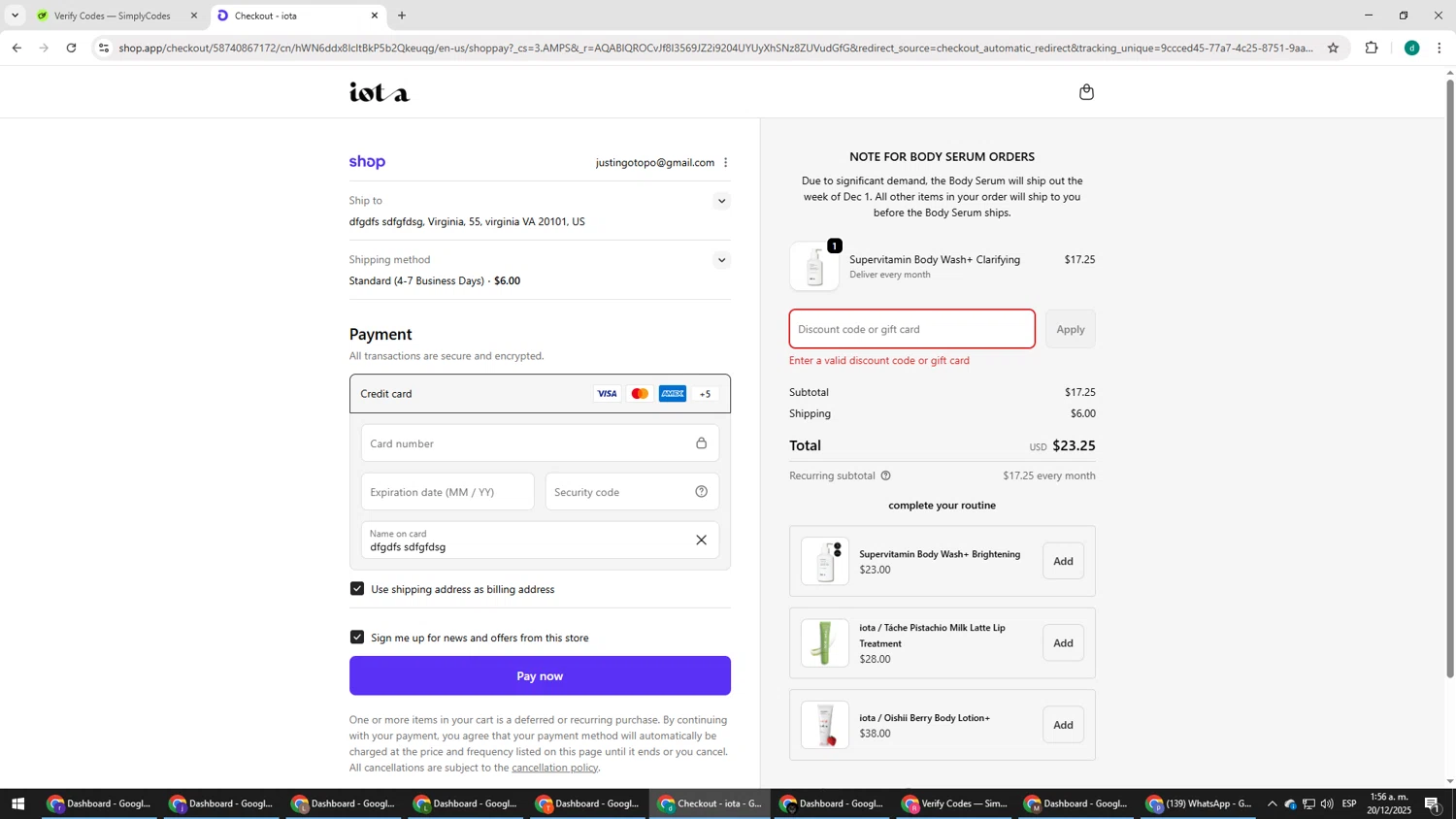Screen dimensions: 1456x819
Task: Open the volume control in system tray
Action: coord(1327,803)
